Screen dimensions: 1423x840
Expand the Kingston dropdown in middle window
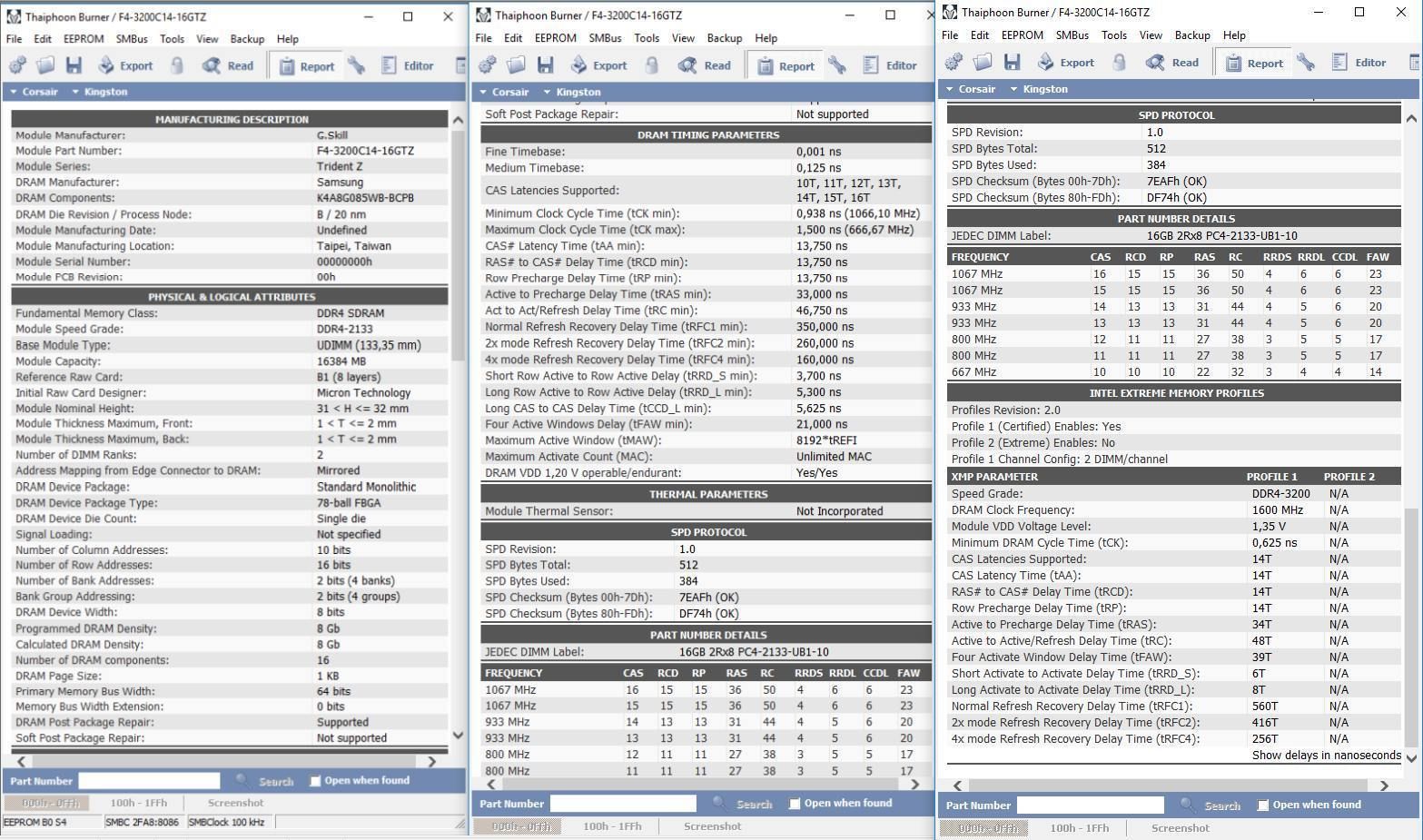(x=571, y=92)
